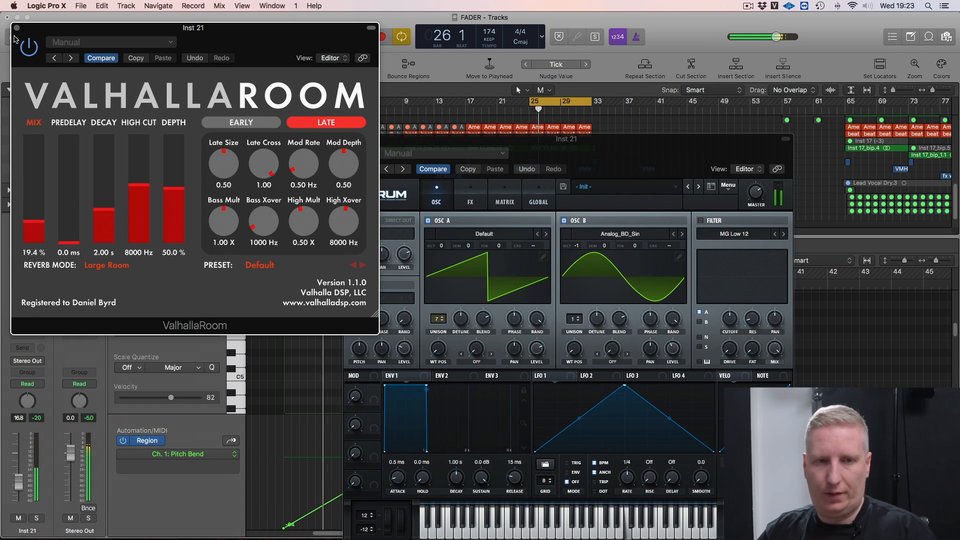The image size is (960, 540).
Task: Click Cut Section scissors icon
Action: [691, 64]
